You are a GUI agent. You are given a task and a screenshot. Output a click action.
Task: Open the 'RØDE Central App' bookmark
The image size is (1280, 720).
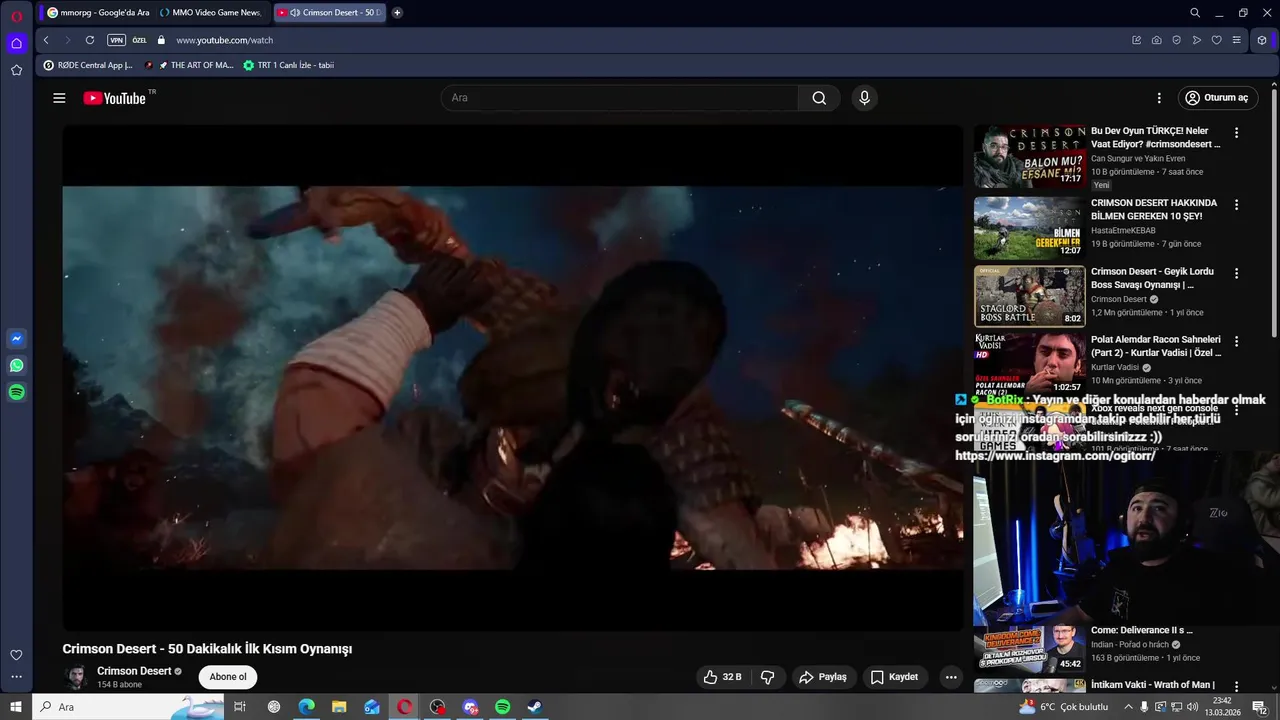click(x=88, y=65)
